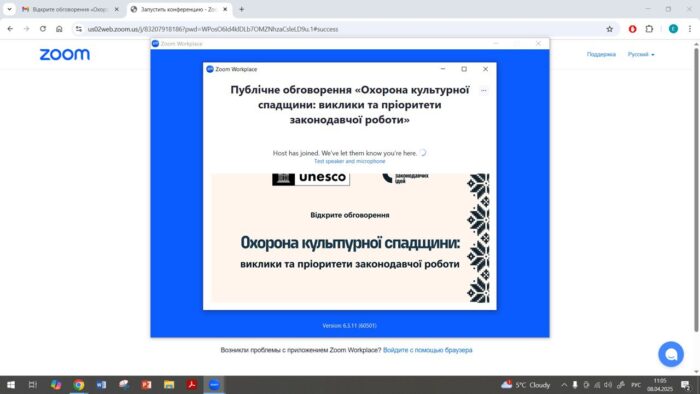700x394 pixels.
Task: Open Zoom app from the Windows taskbar
Action: tap(214, 385)
